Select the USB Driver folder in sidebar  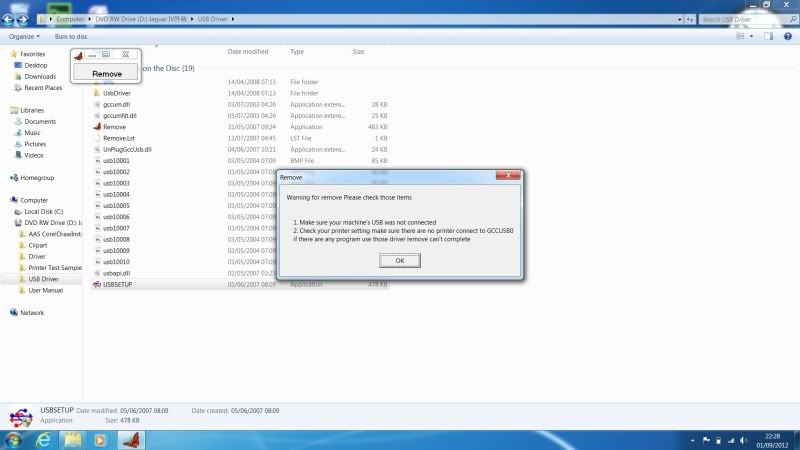[43, 279]
